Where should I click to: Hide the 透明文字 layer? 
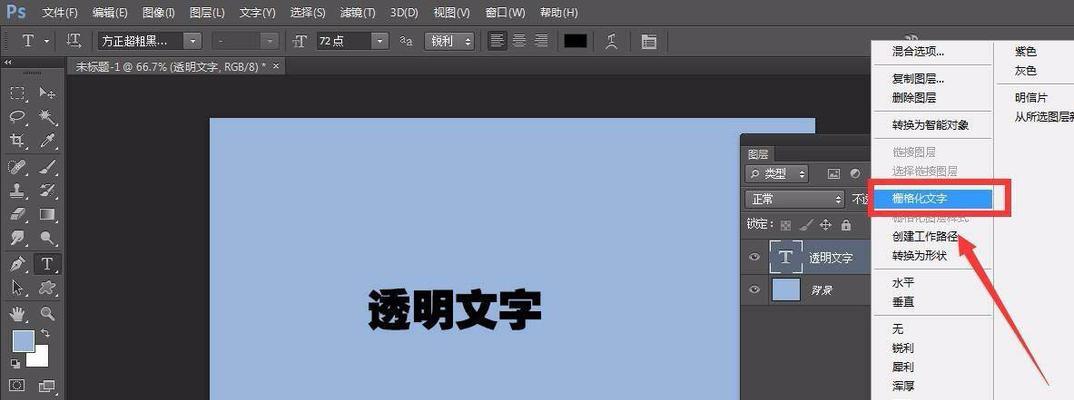tap(755, 257)
